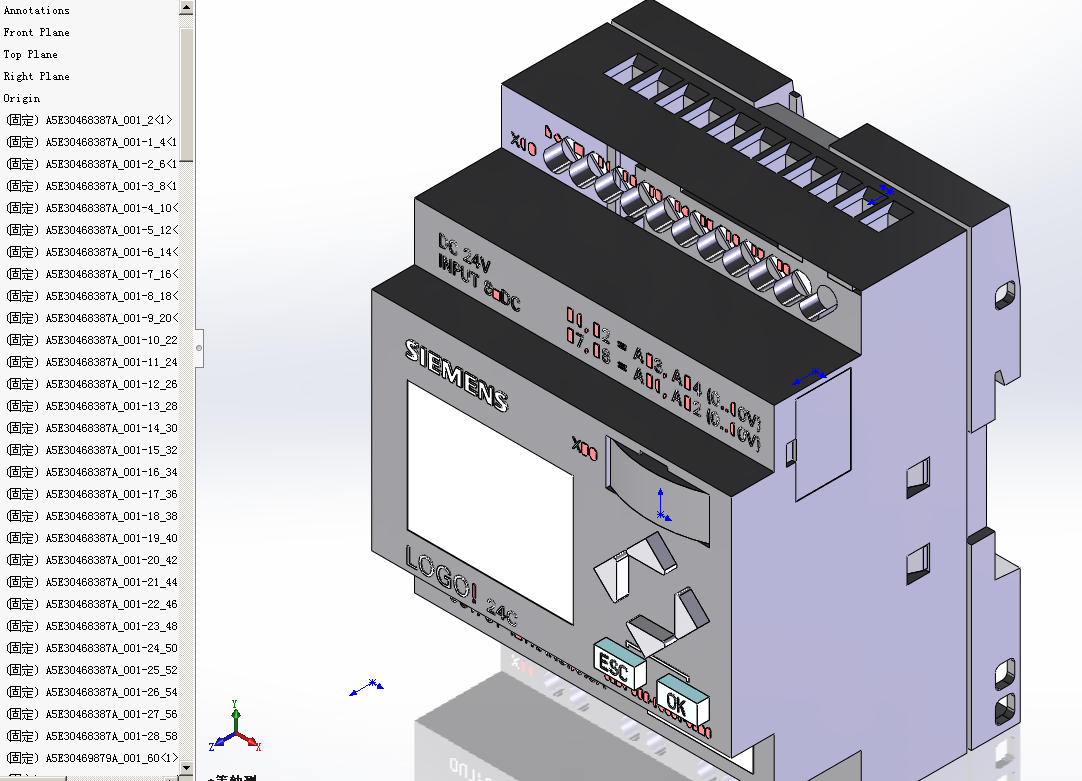Select component A5E30468387A_001-19_40
1082x781 pixels.
coord(91,539)
